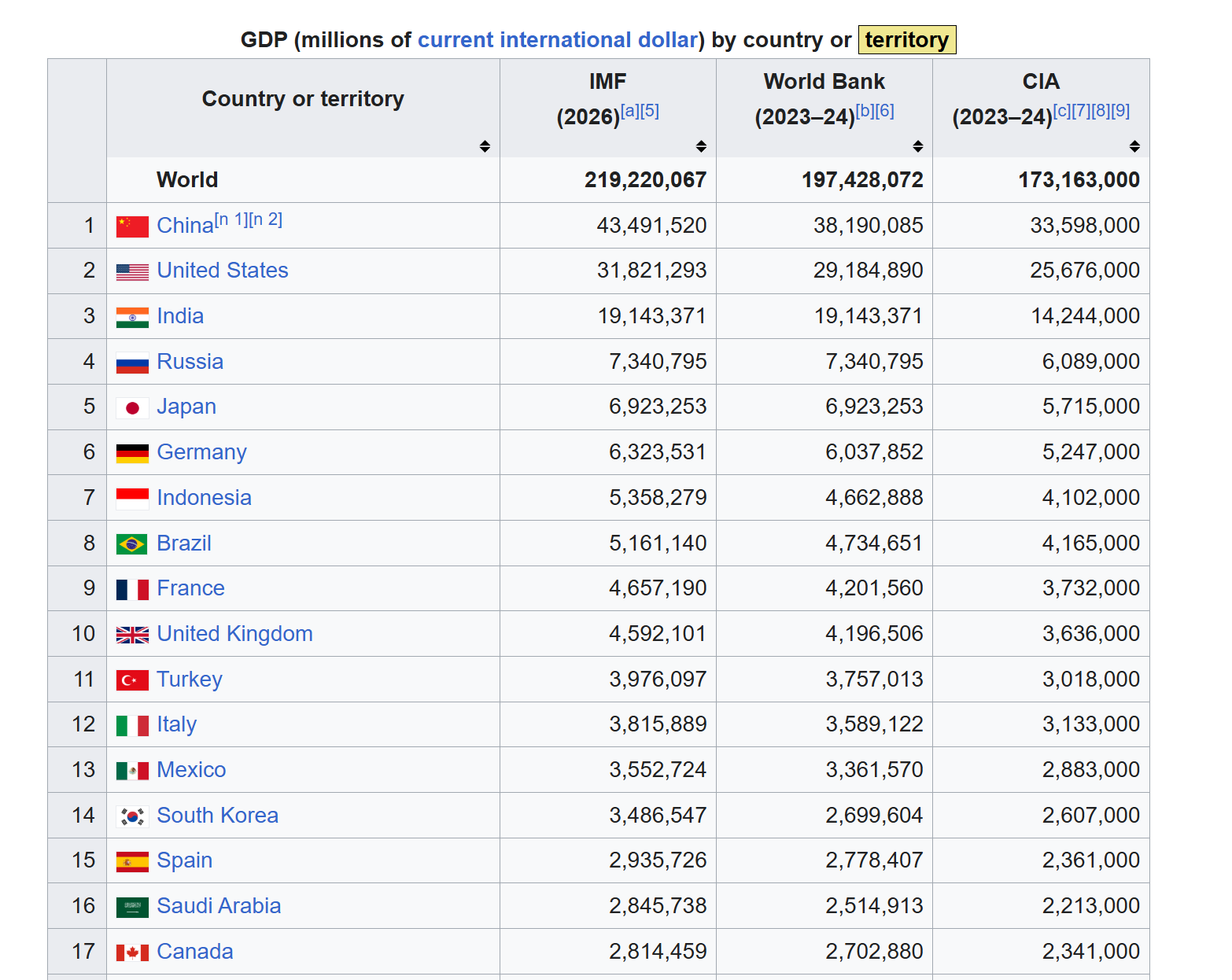Select CIA world total 173,163,000

(x=1079, y=180)
